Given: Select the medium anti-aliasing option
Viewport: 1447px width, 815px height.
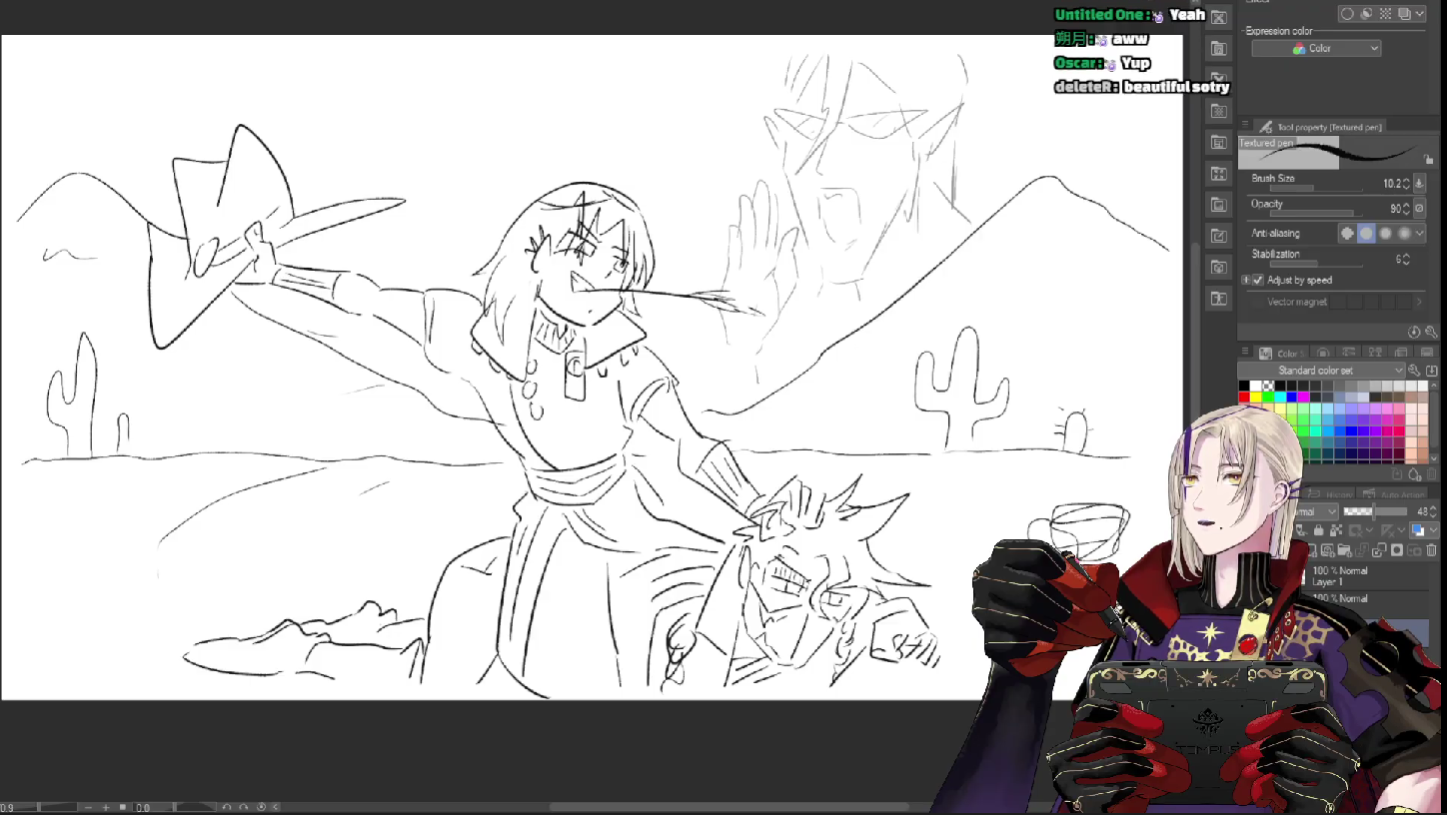Looking at the screenshot, I should [1385, 233].
